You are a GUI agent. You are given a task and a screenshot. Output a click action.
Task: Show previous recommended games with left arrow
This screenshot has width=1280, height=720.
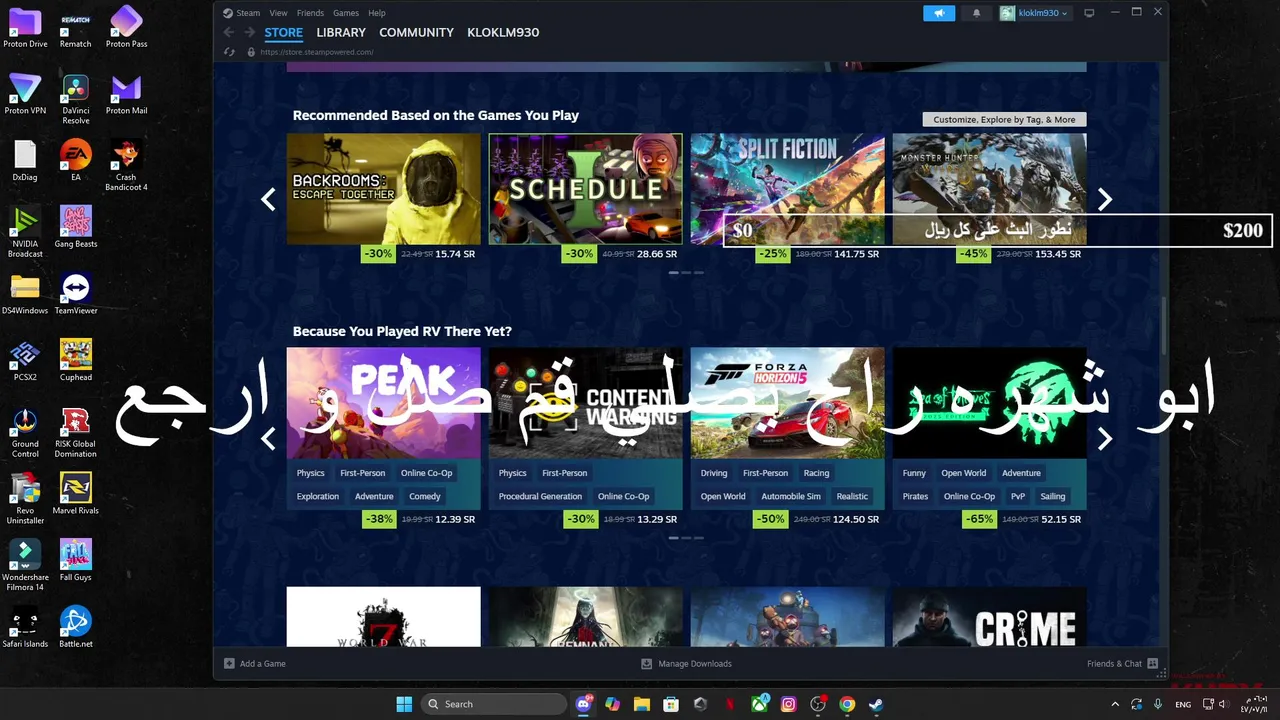(x=268, y=199)
